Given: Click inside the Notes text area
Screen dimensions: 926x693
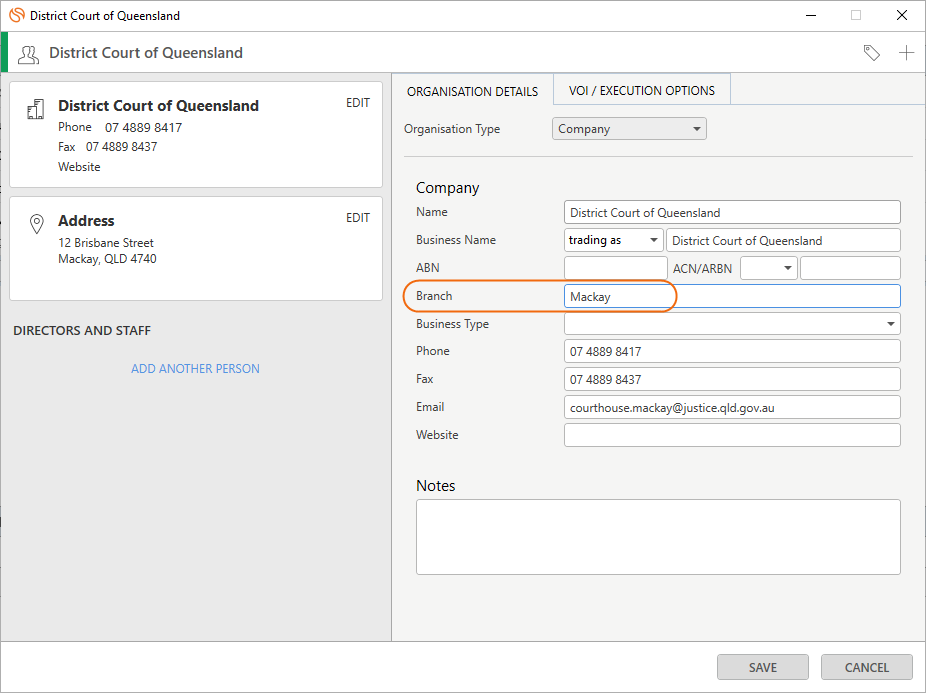Looking at the screenshot, I should [658, 537].
